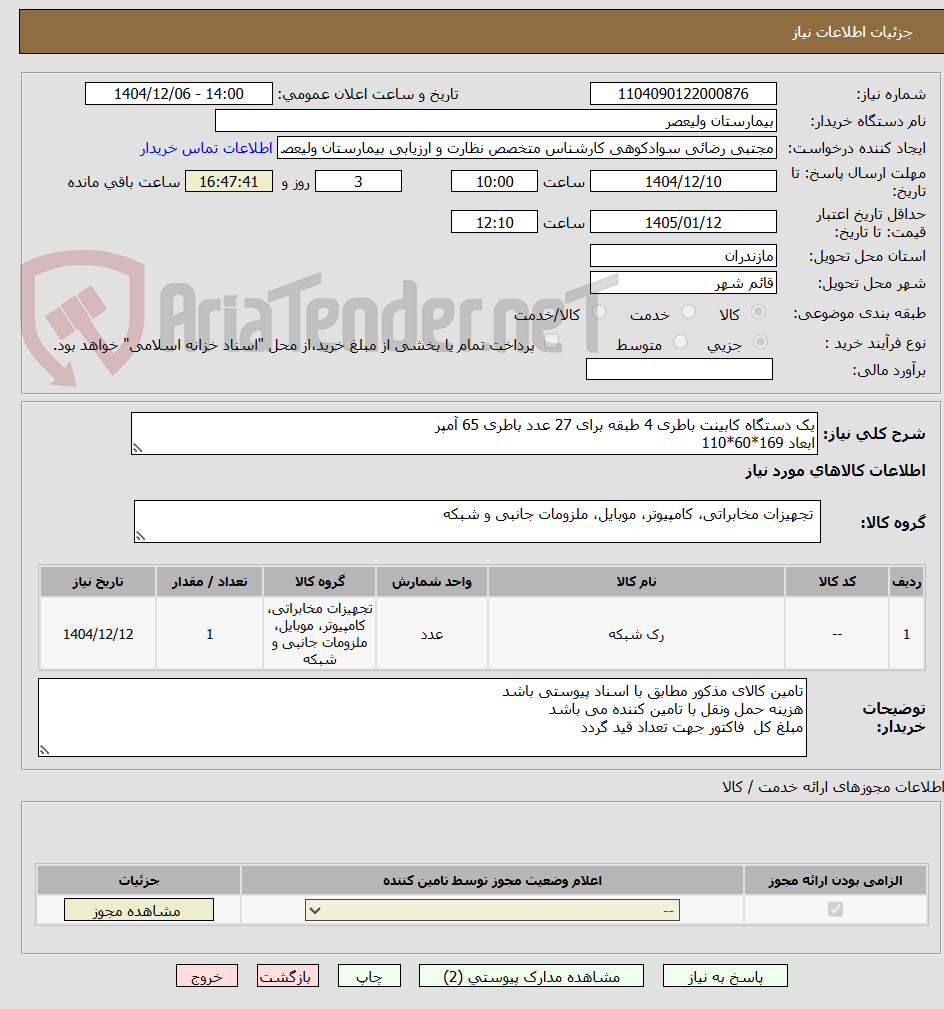
Task: Click the remaining days field showing 3
Action: pyautogui.click(x=358, y=181)
